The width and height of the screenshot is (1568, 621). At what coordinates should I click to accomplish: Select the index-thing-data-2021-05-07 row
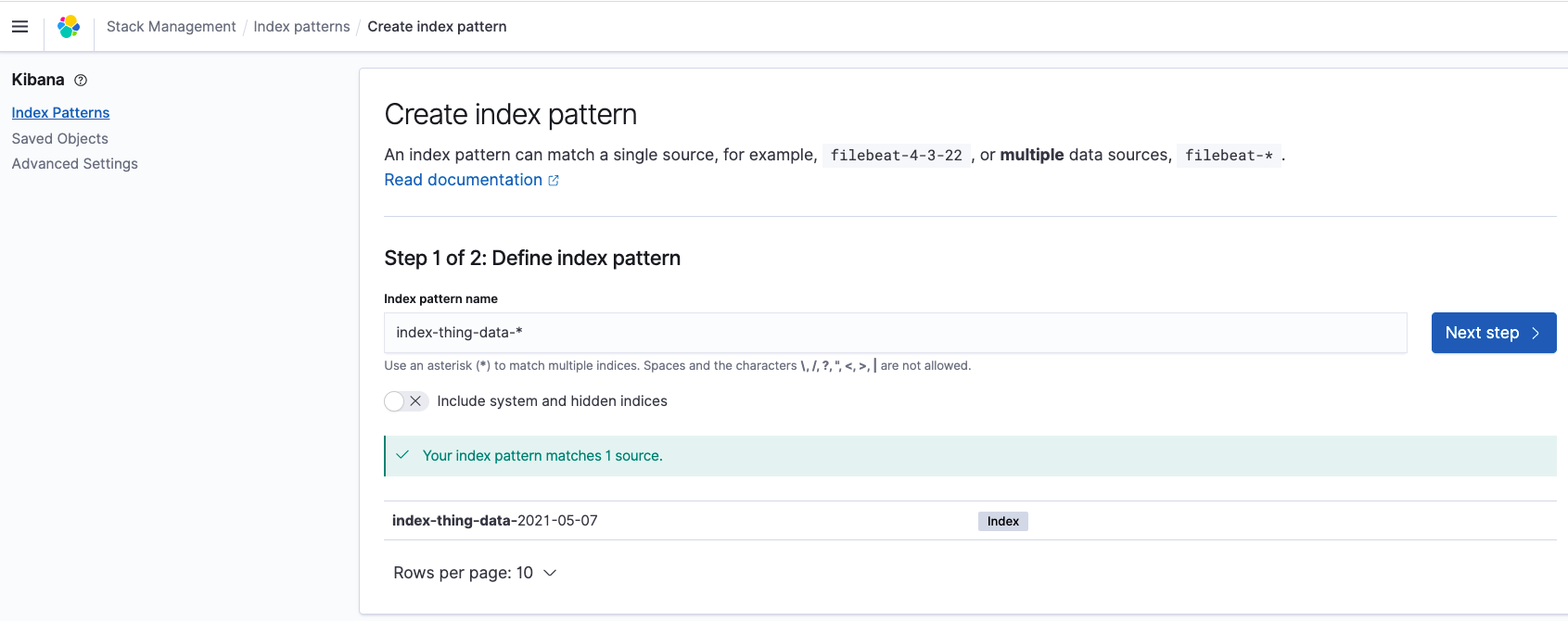coord(495,521)
